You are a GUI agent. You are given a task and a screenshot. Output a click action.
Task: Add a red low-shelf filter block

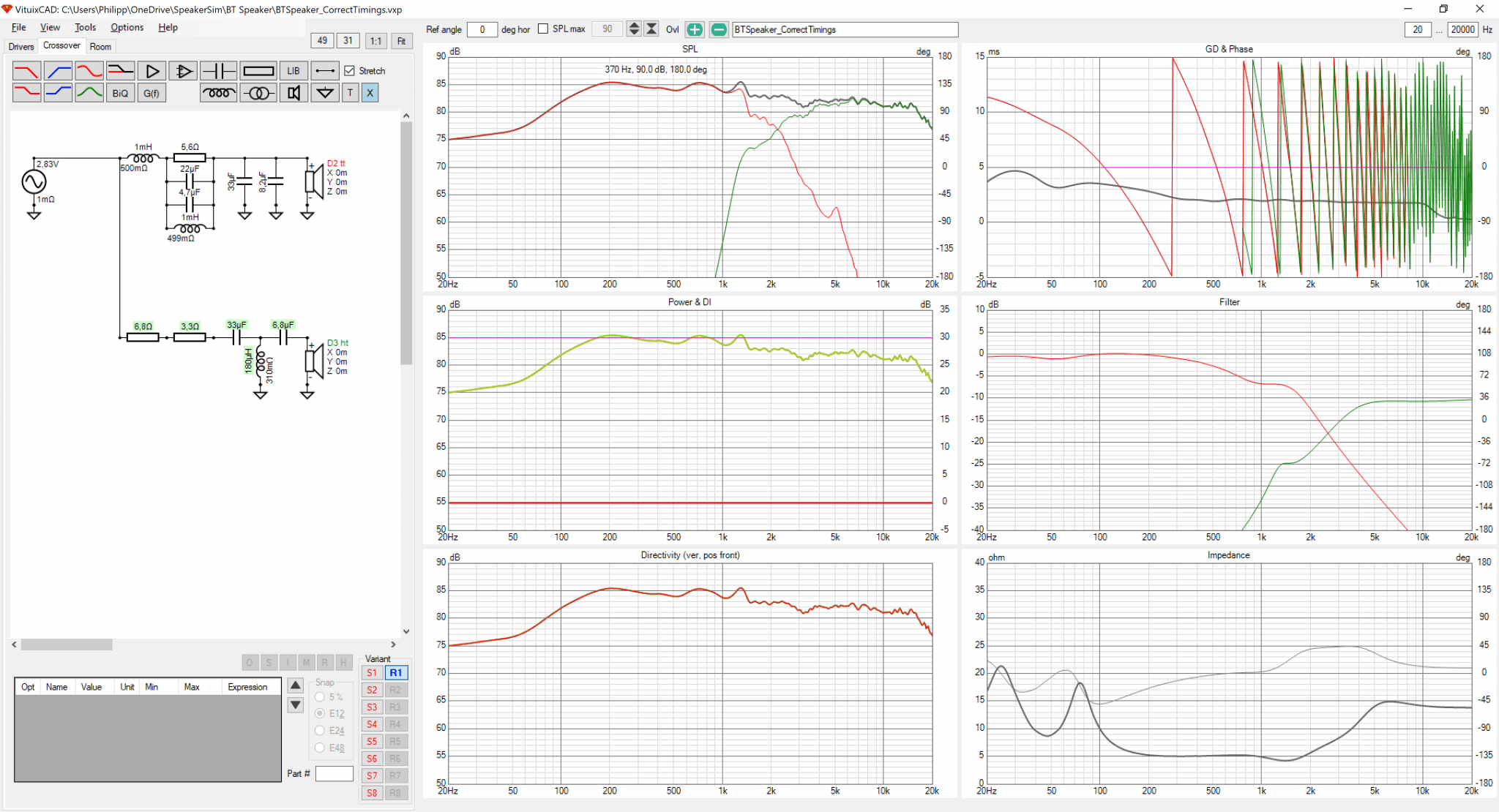26,93
